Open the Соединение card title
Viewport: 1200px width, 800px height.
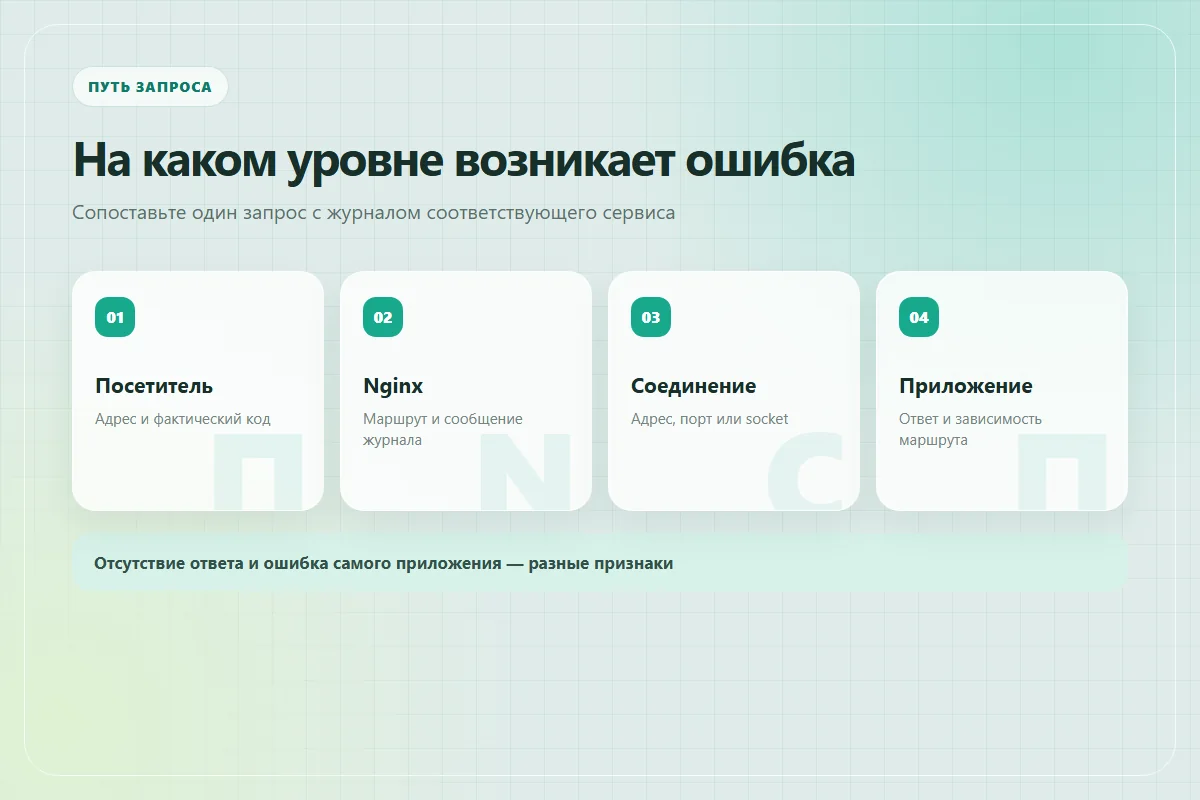(x=694, y=386)
